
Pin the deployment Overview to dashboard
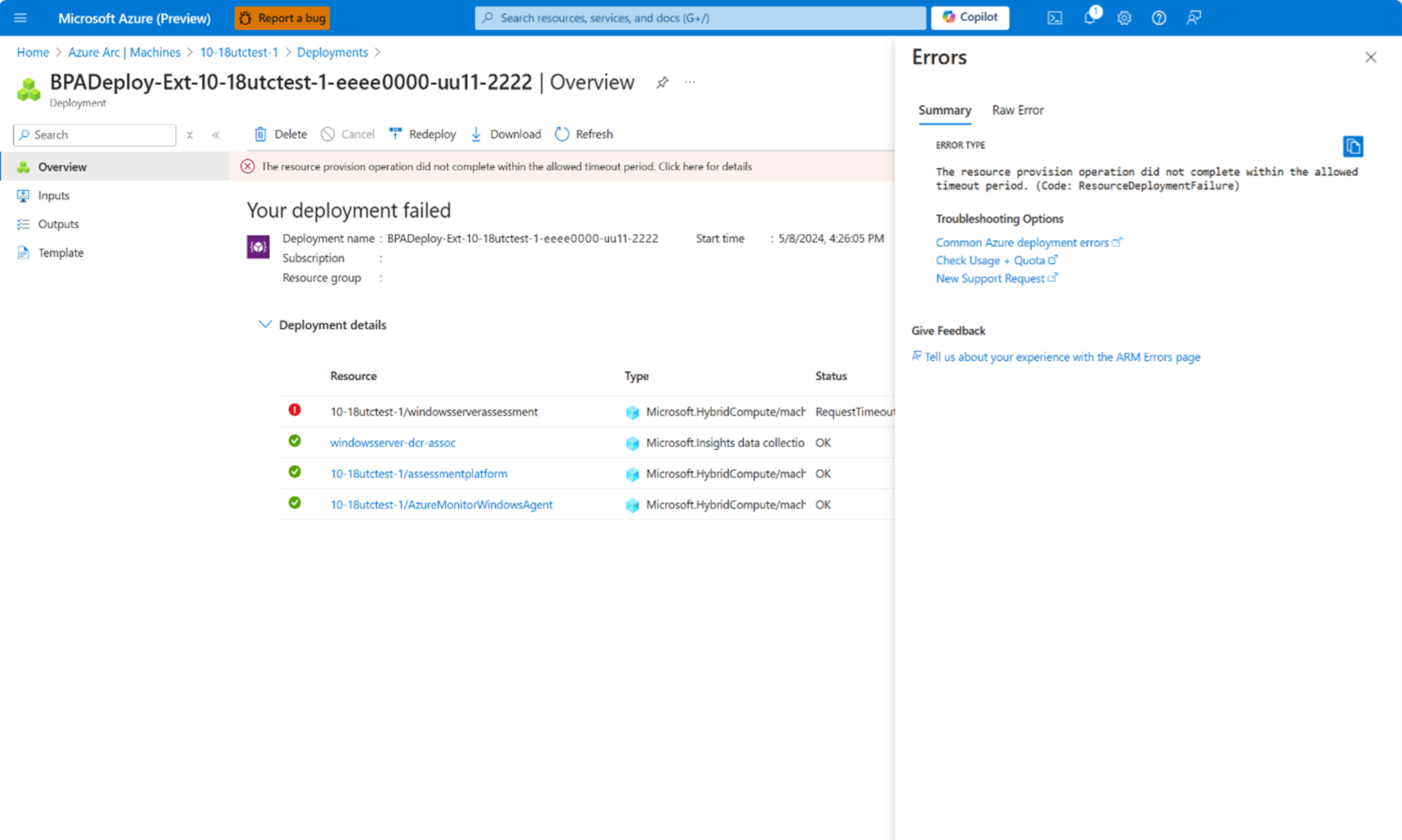tap(662, 82)
